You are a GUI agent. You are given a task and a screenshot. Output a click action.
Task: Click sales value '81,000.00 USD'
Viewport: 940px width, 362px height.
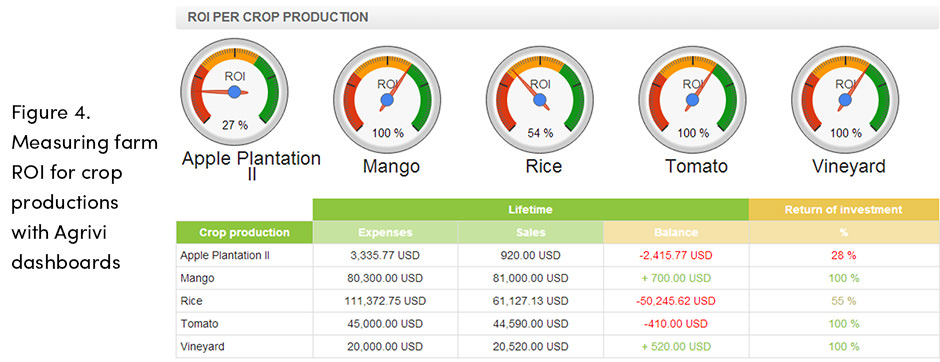click(x=531, y=278)
